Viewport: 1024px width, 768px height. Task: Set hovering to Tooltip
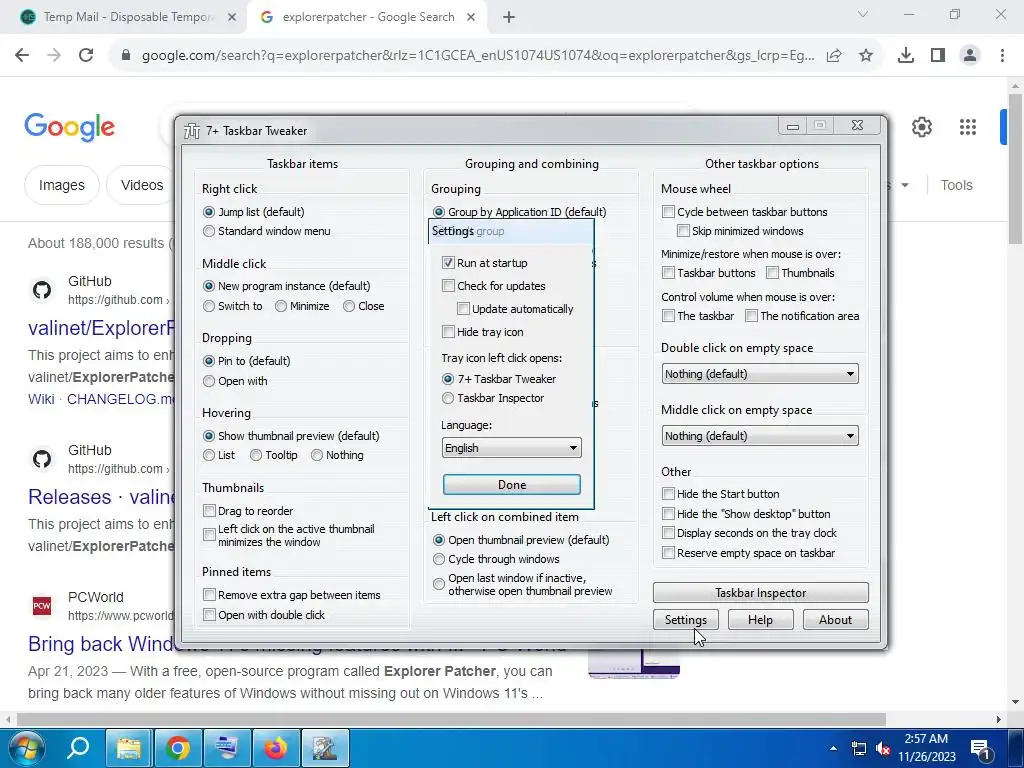(x=256, y=455)
